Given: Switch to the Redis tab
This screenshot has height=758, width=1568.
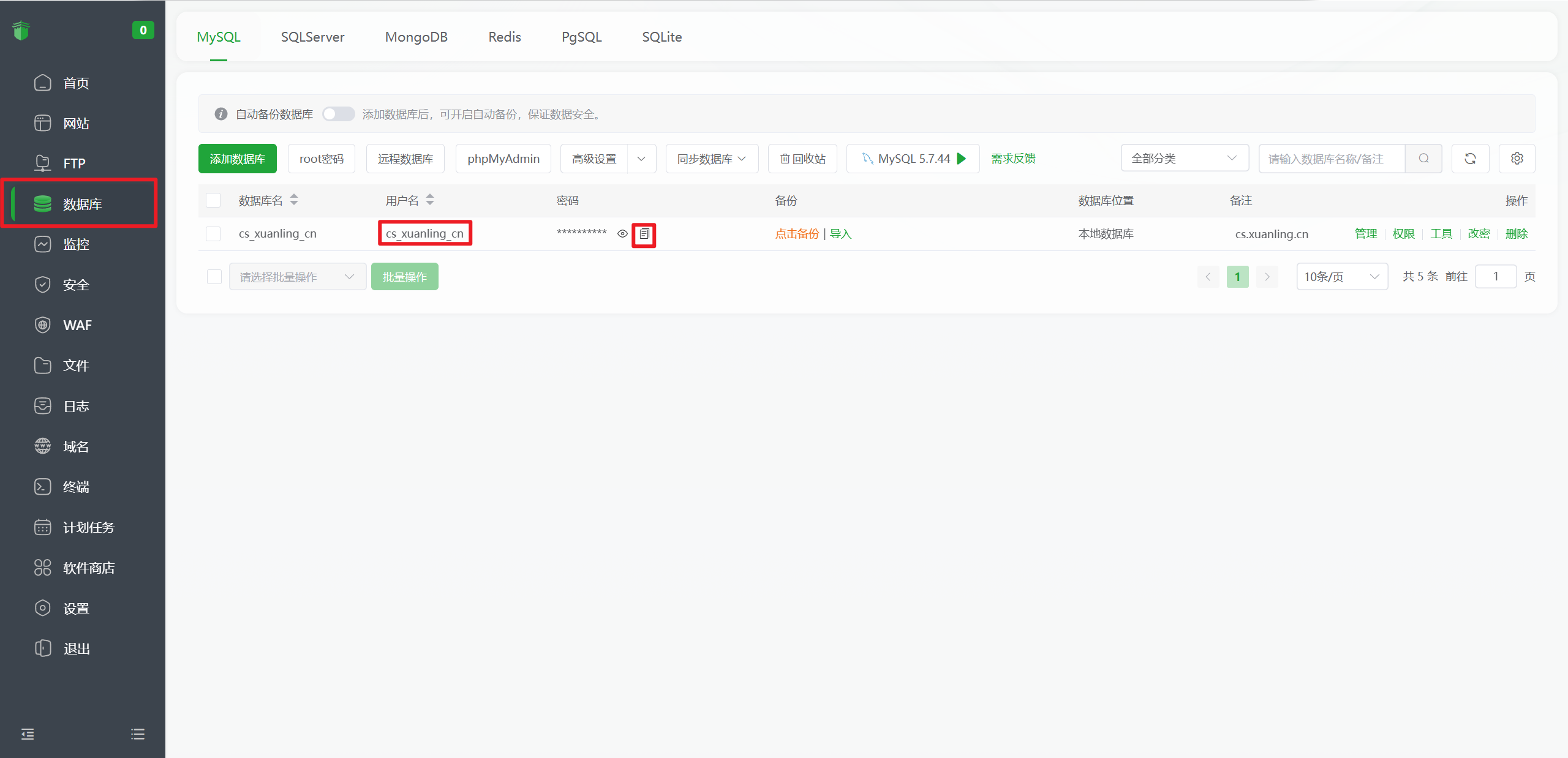Looking at the screenshot, I should click(504, 37).
